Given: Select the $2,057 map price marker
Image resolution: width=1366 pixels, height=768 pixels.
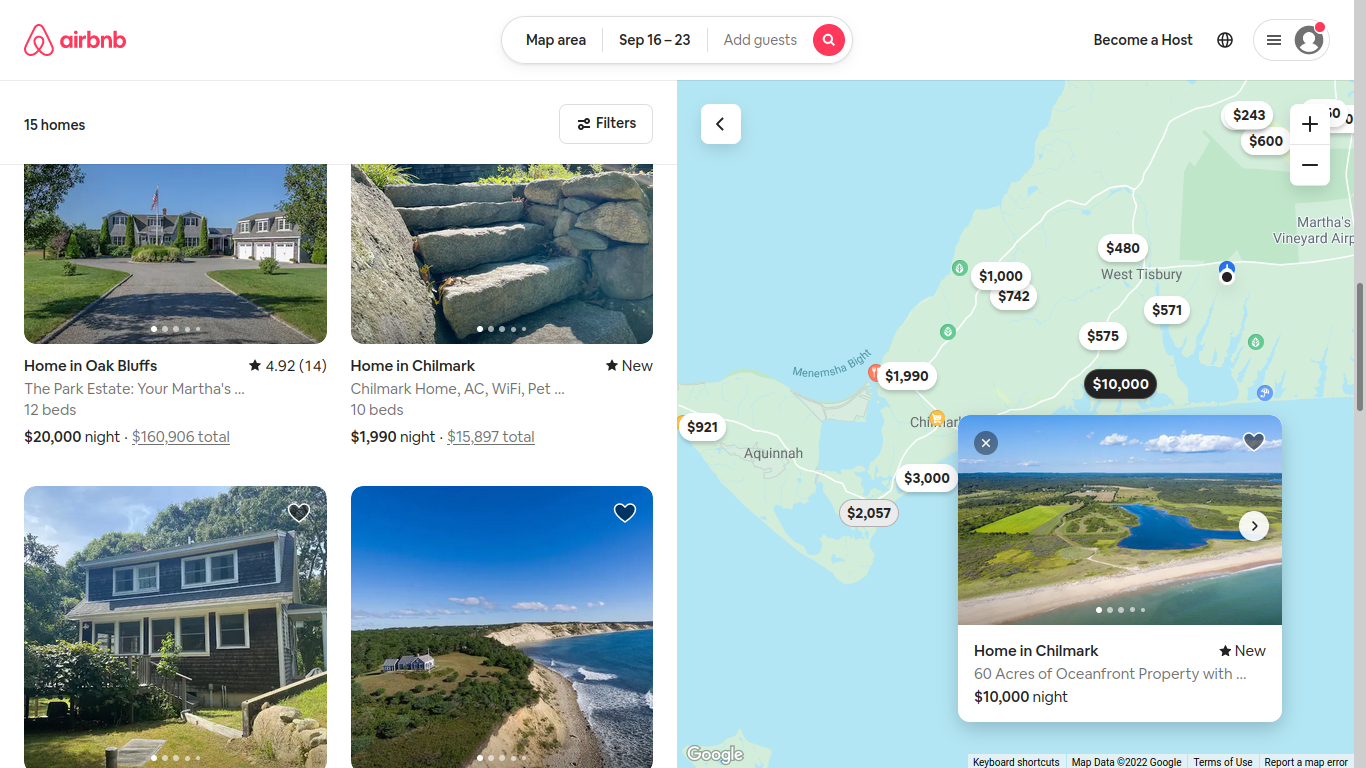Looking at the screenshot, I should click(x=869, y=513).
